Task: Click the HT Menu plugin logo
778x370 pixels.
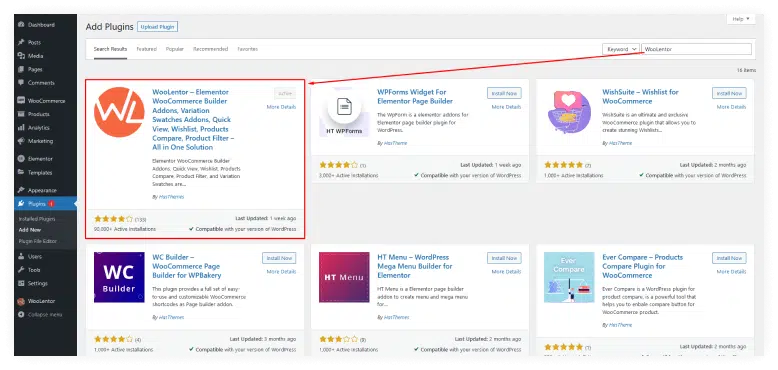Action: [x=344, y=277]
